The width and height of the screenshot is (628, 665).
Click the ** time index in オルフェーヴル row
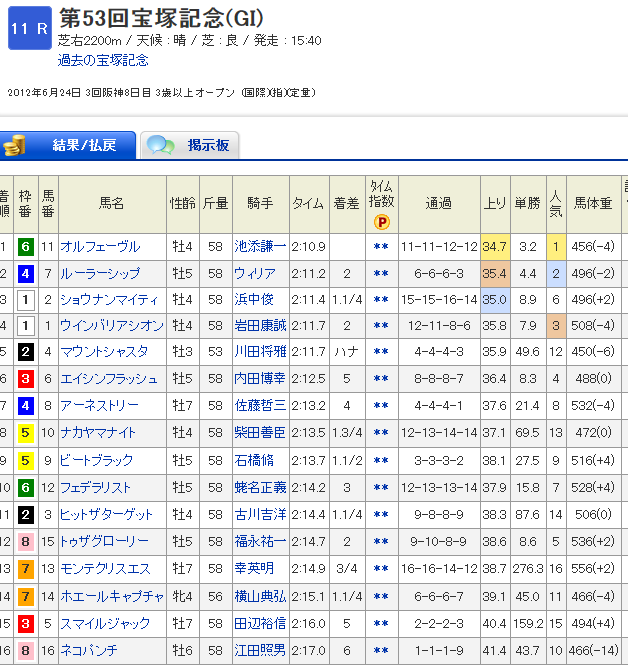381,247
